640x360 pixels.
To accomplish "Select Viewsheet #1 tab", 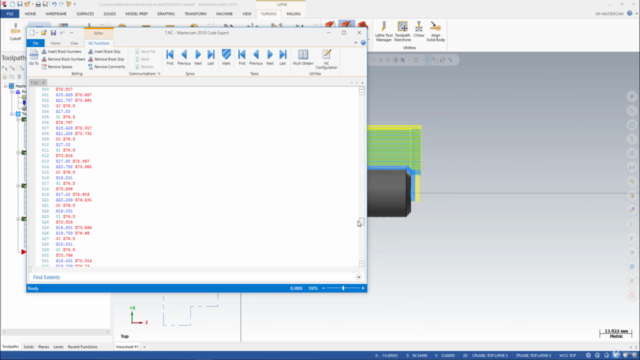I will coord(127,347).
